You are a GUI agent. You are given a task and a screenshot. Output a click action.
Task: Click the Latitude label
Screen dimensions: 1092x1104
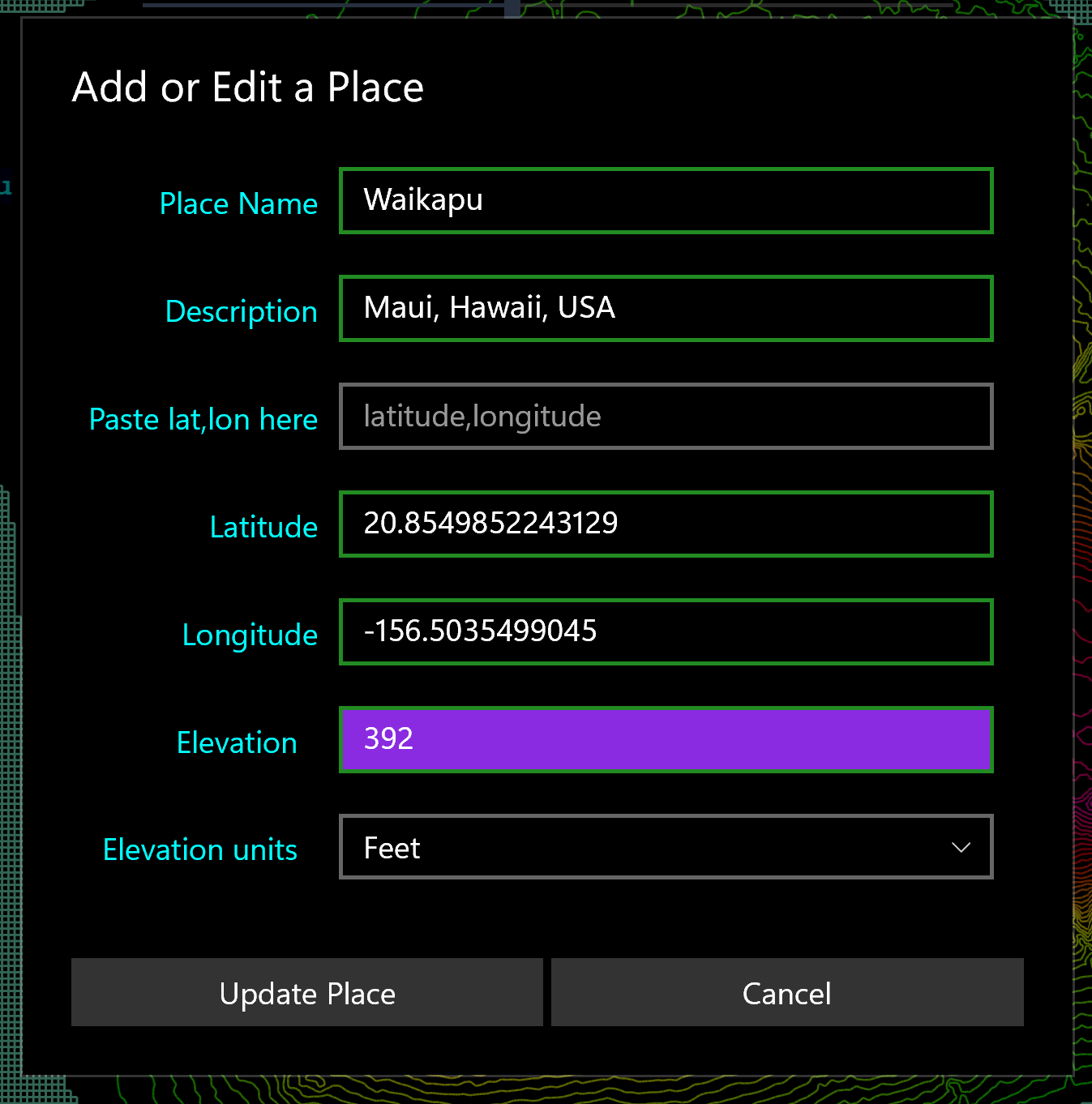pos(263,528)
